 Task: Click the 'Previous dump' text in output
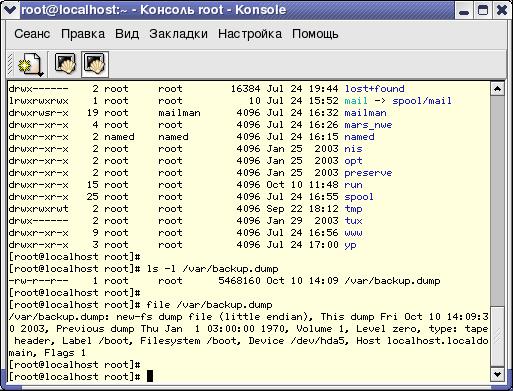coord(95,329)
